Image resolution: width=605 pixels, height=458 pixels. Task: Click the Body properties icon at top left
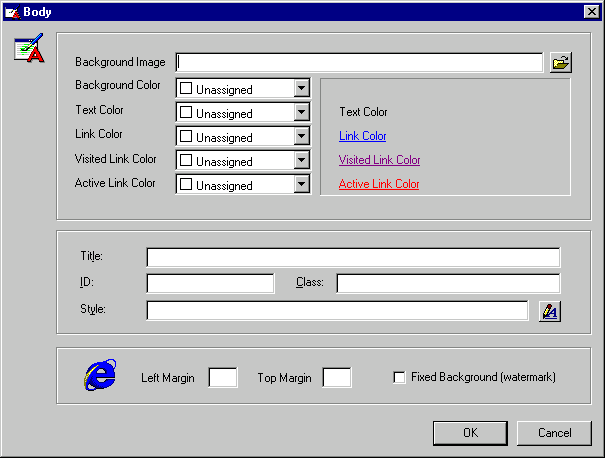pyautogui.click(x=29, y=49)
